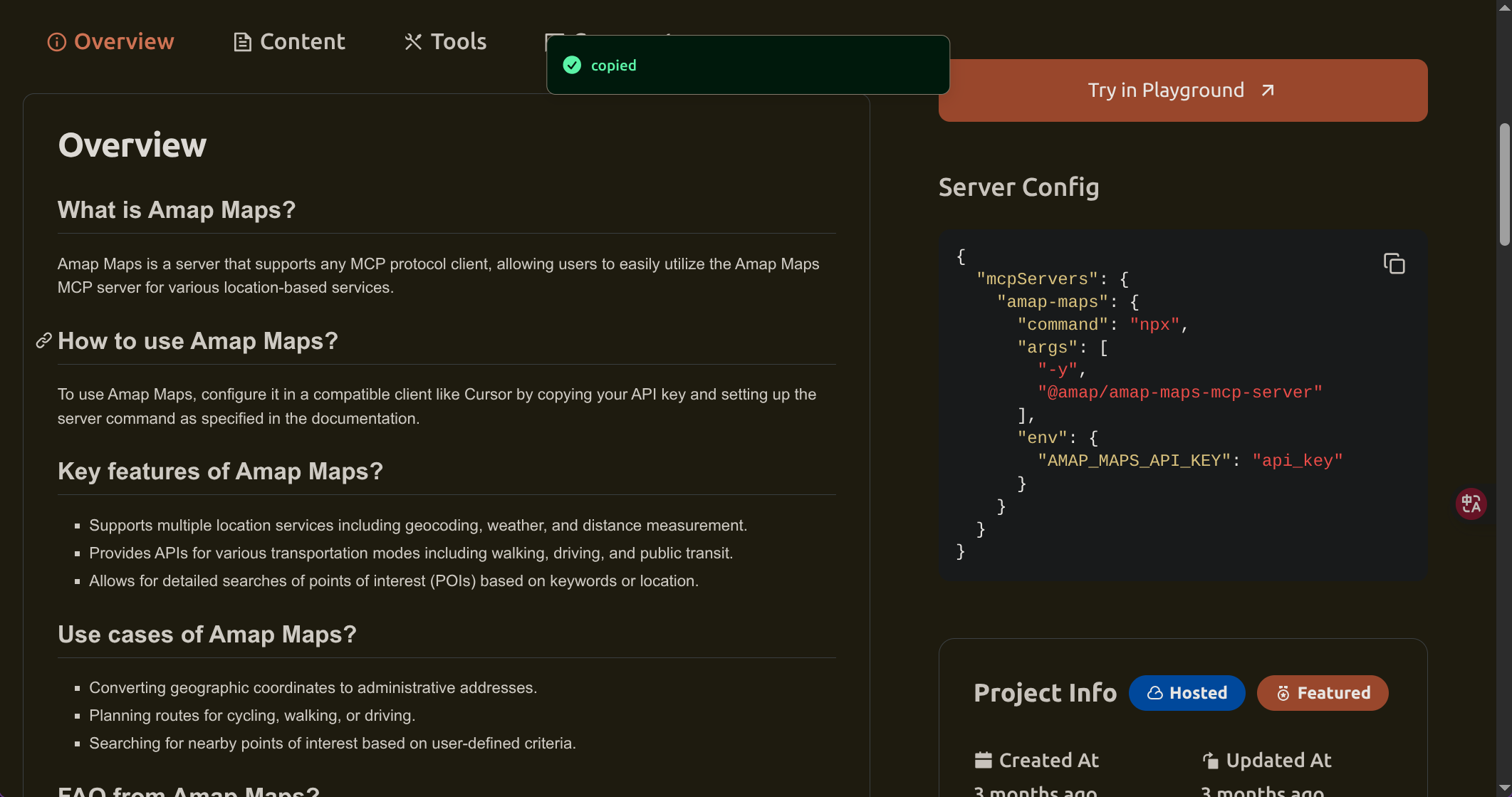Click the anchor link icon beside How to use
The height and width of the screenshot is (797, 1512).
click(x=43, y=341)
